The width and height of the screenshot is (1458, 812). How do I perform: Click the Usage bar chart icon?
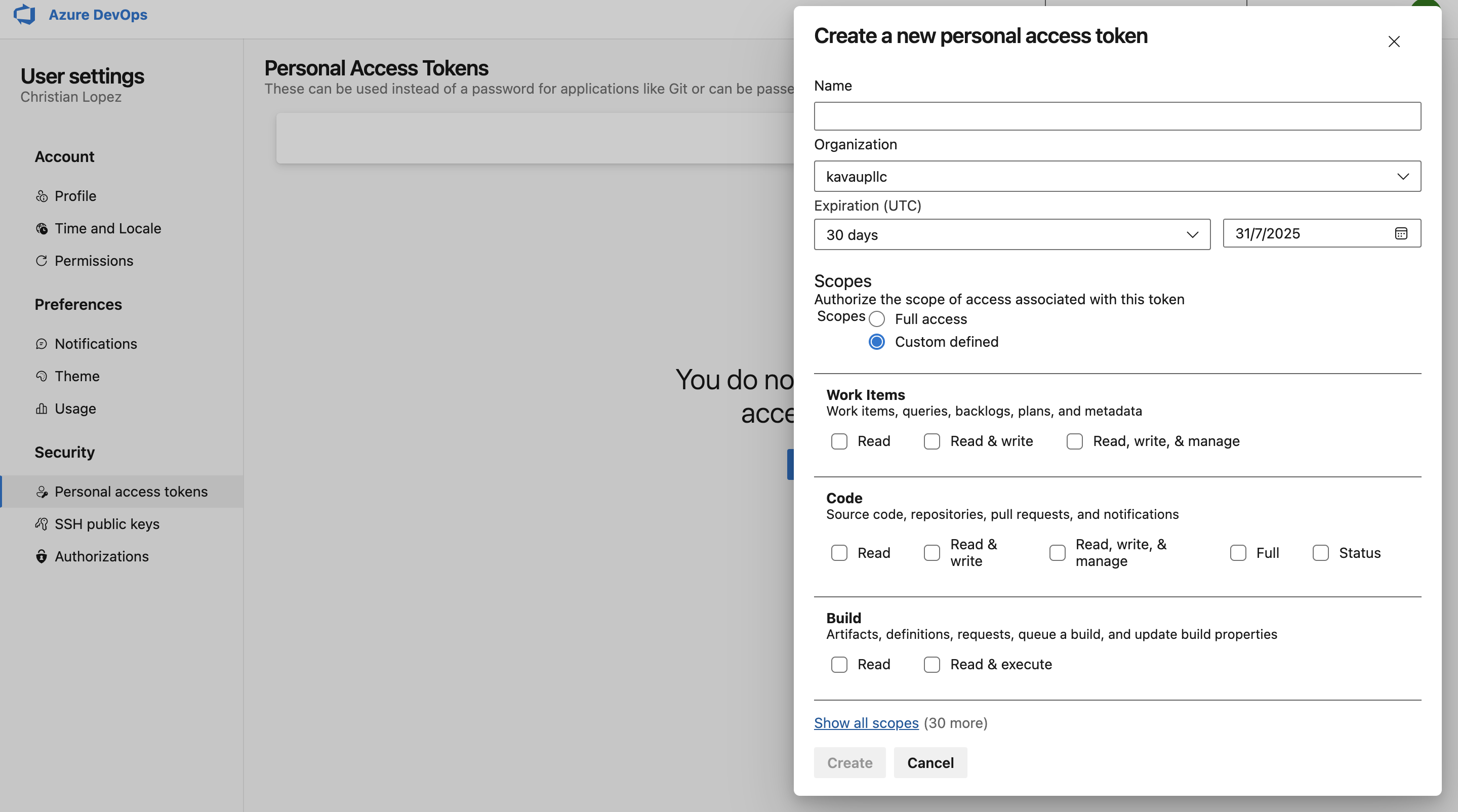coord(42,409)
